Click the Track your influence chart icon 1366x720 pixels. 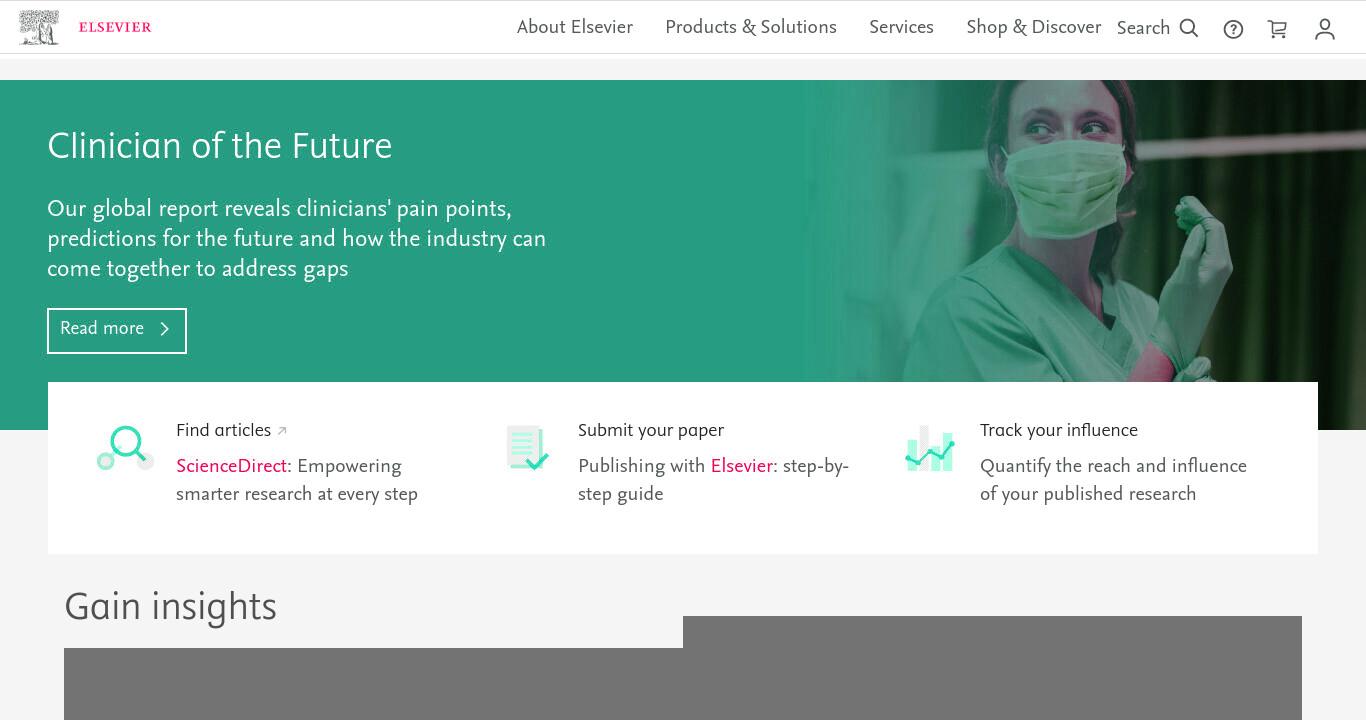930,448
